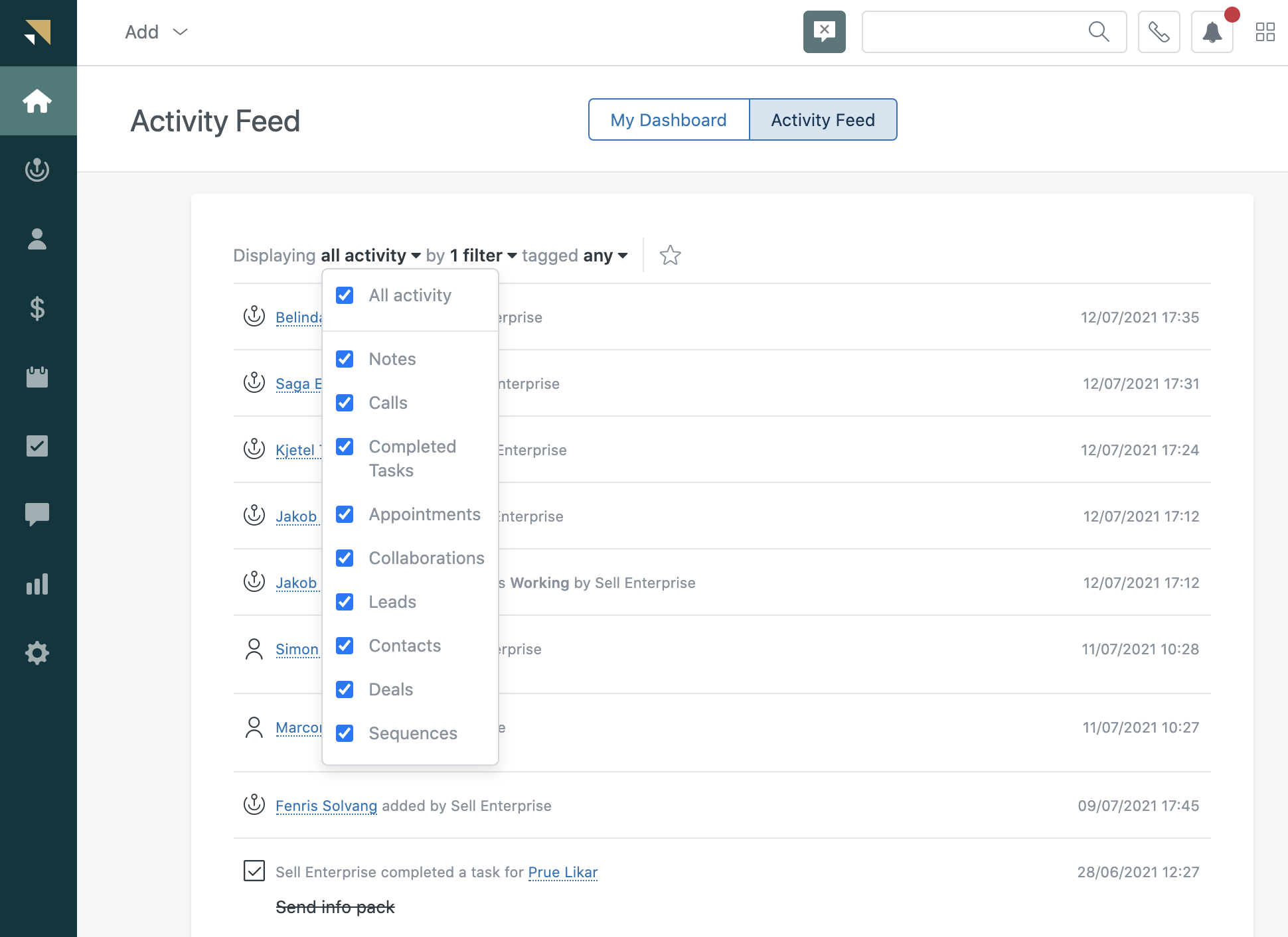Select the Activity Feed tab

click(x=823, y=120)
